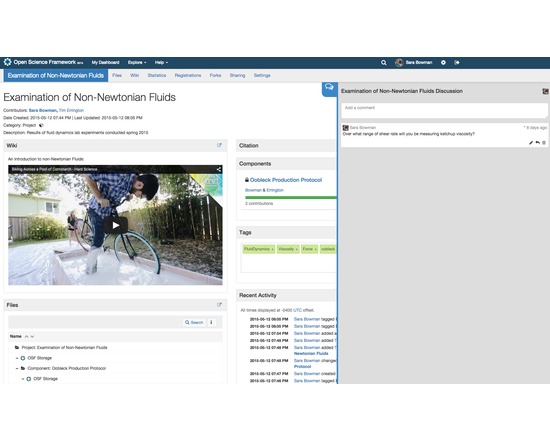Remove the Viscosity tag
The height and width of the screenshot is (440, 550).
point(296,249)
